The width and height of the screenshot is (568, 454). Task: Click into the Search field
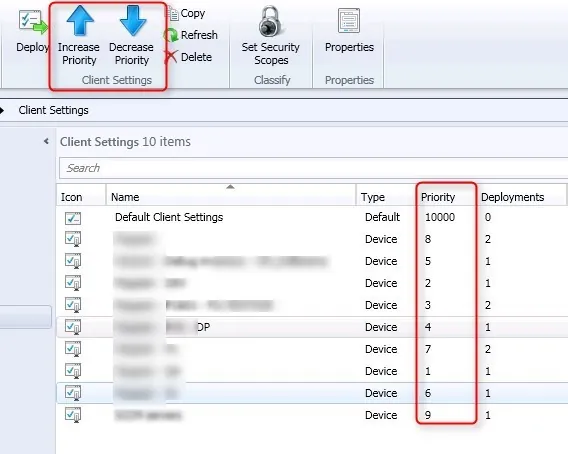[x=313, y=168]
